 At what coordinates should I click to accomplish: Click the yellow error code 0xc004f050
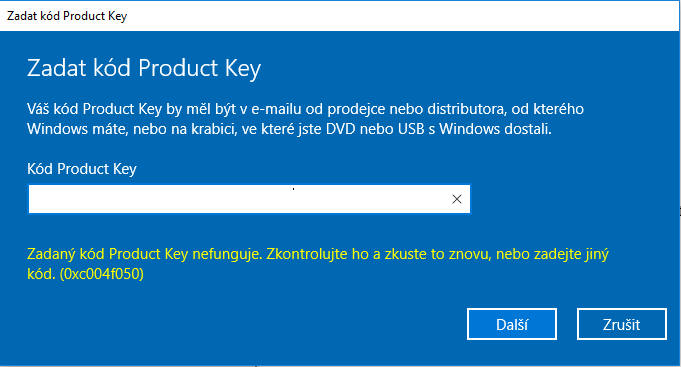102,274
